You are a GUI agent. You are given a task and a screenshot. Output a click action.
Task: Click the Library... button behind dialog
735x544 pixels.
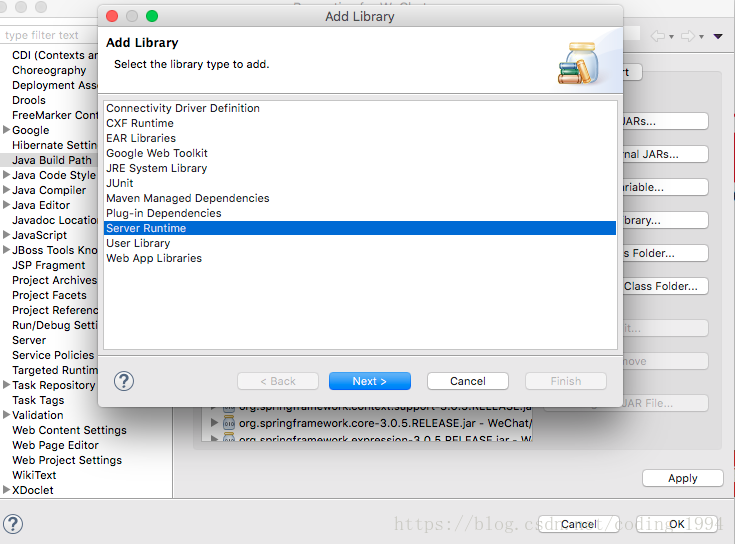click(x=665, y=220)
